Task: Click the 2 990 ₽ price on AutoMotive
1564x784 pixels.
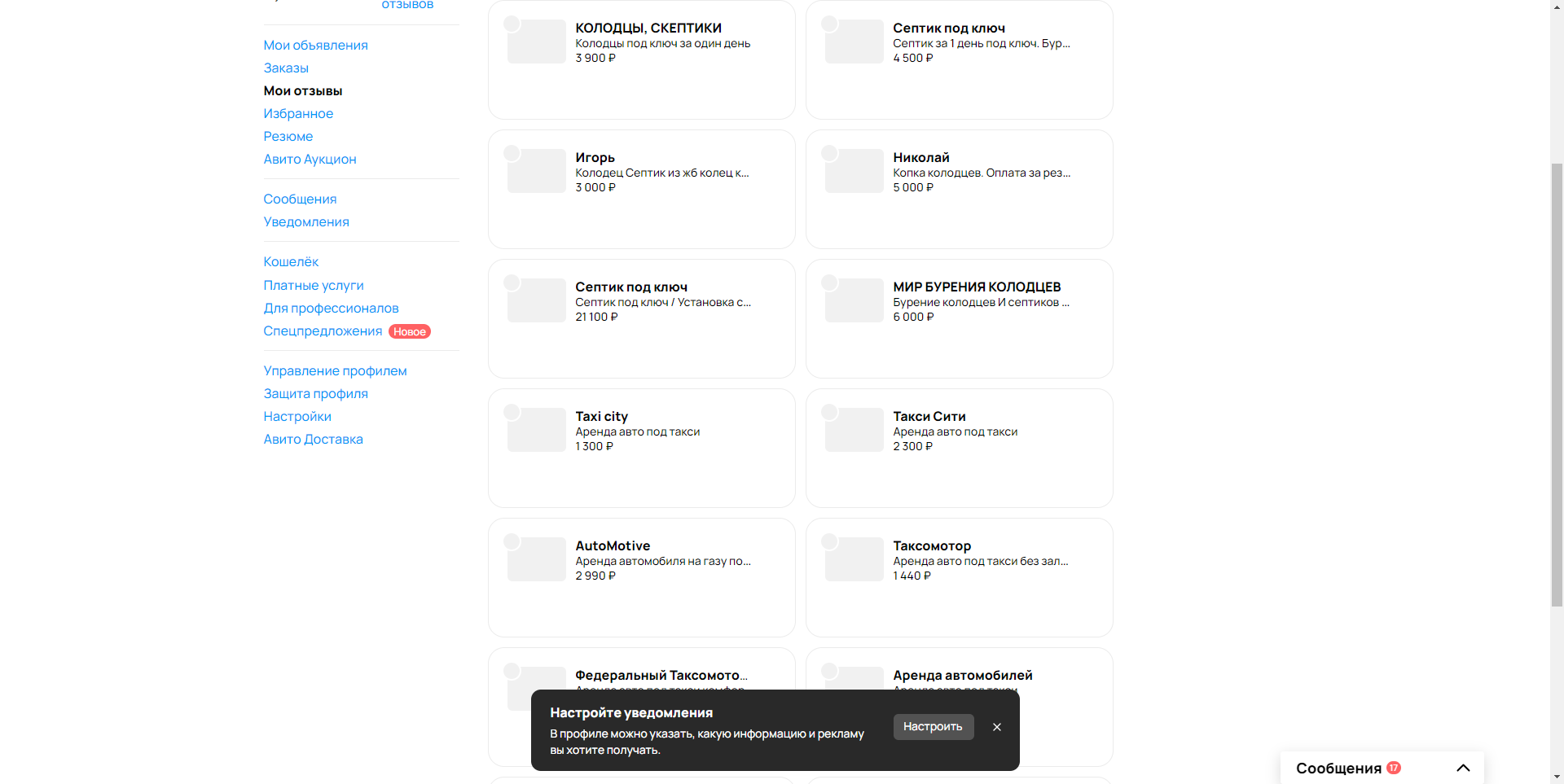Action: pos(595,576)
